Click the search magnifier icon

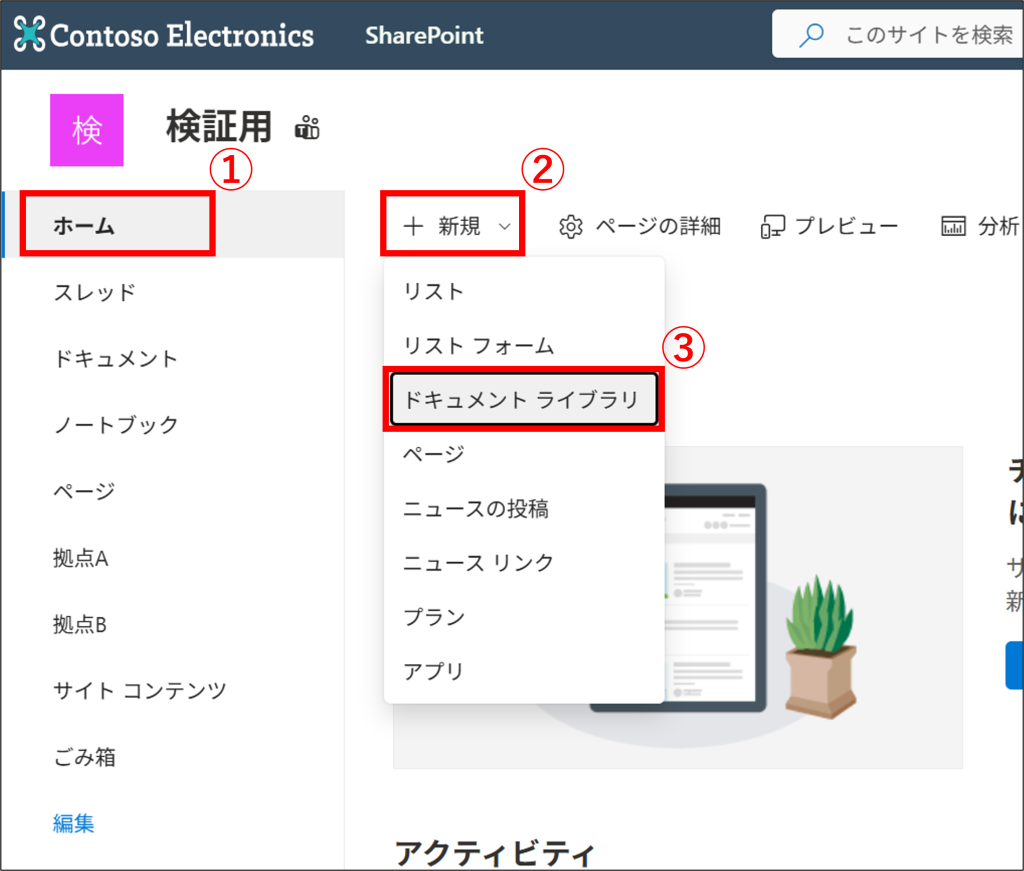(x=810, y=36)
